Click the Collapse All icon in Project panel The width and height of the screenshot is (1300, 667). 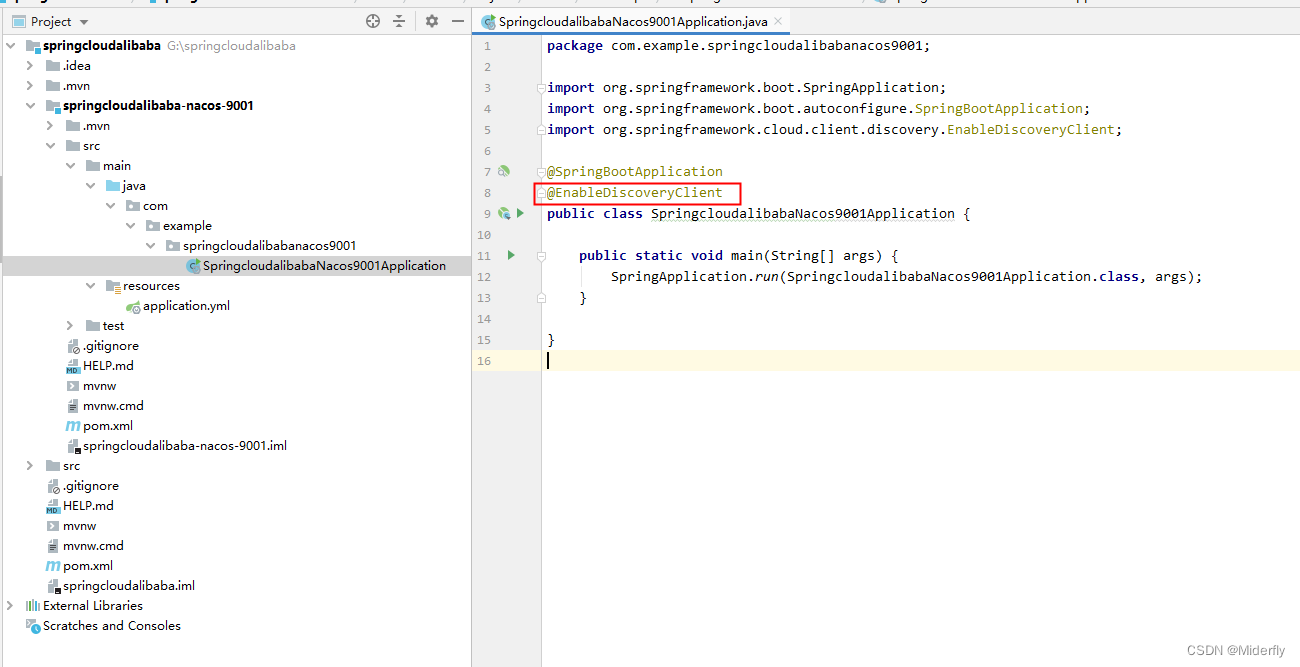click(x=399, y=21)
